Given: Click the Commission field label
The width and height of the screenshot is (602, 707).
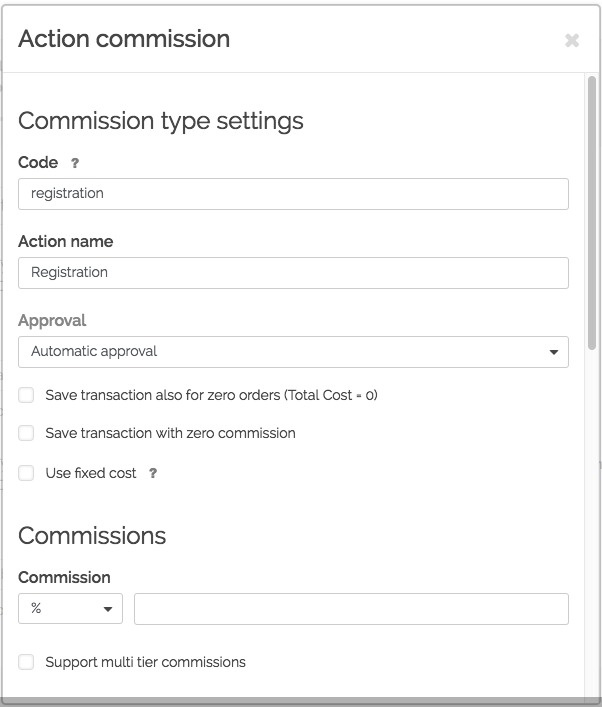Looking at the screenshot, I should pyautogui.click(x=64, y=578).
